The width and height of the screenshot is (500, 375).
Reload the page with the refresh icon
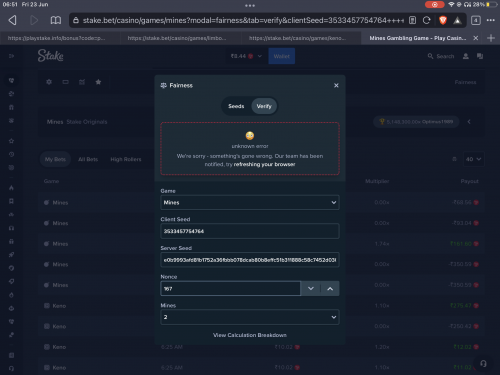point(427,20)
